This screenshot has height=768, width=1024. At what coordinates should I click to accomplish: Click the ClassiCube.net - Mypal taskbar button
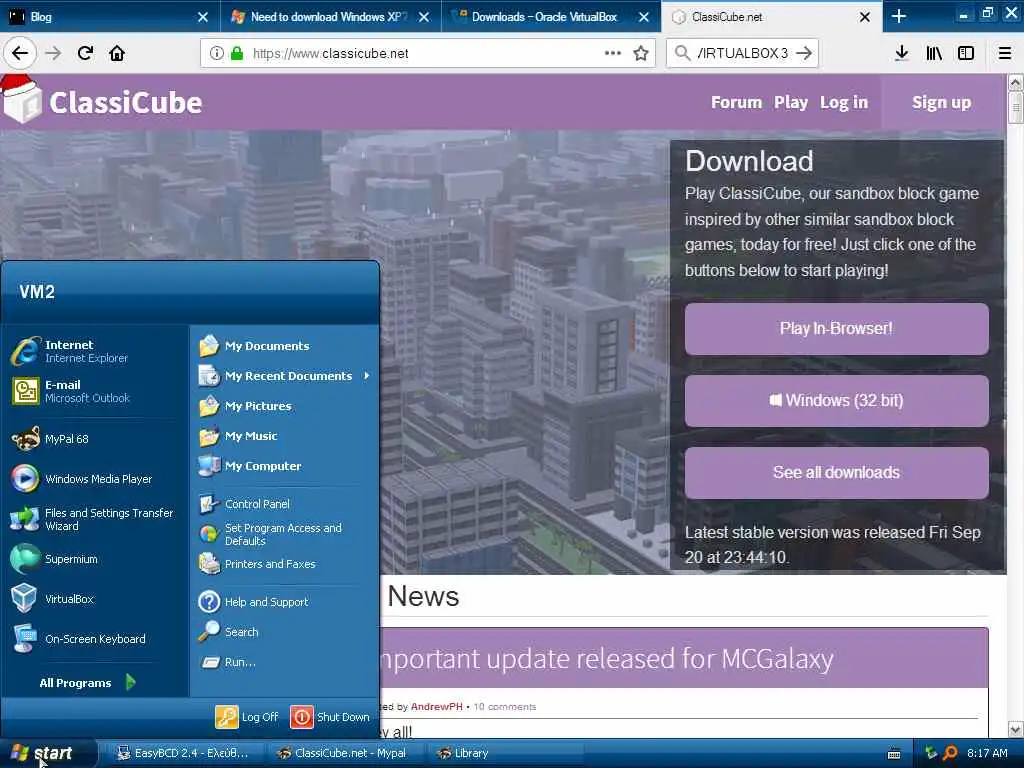(345, 753)
